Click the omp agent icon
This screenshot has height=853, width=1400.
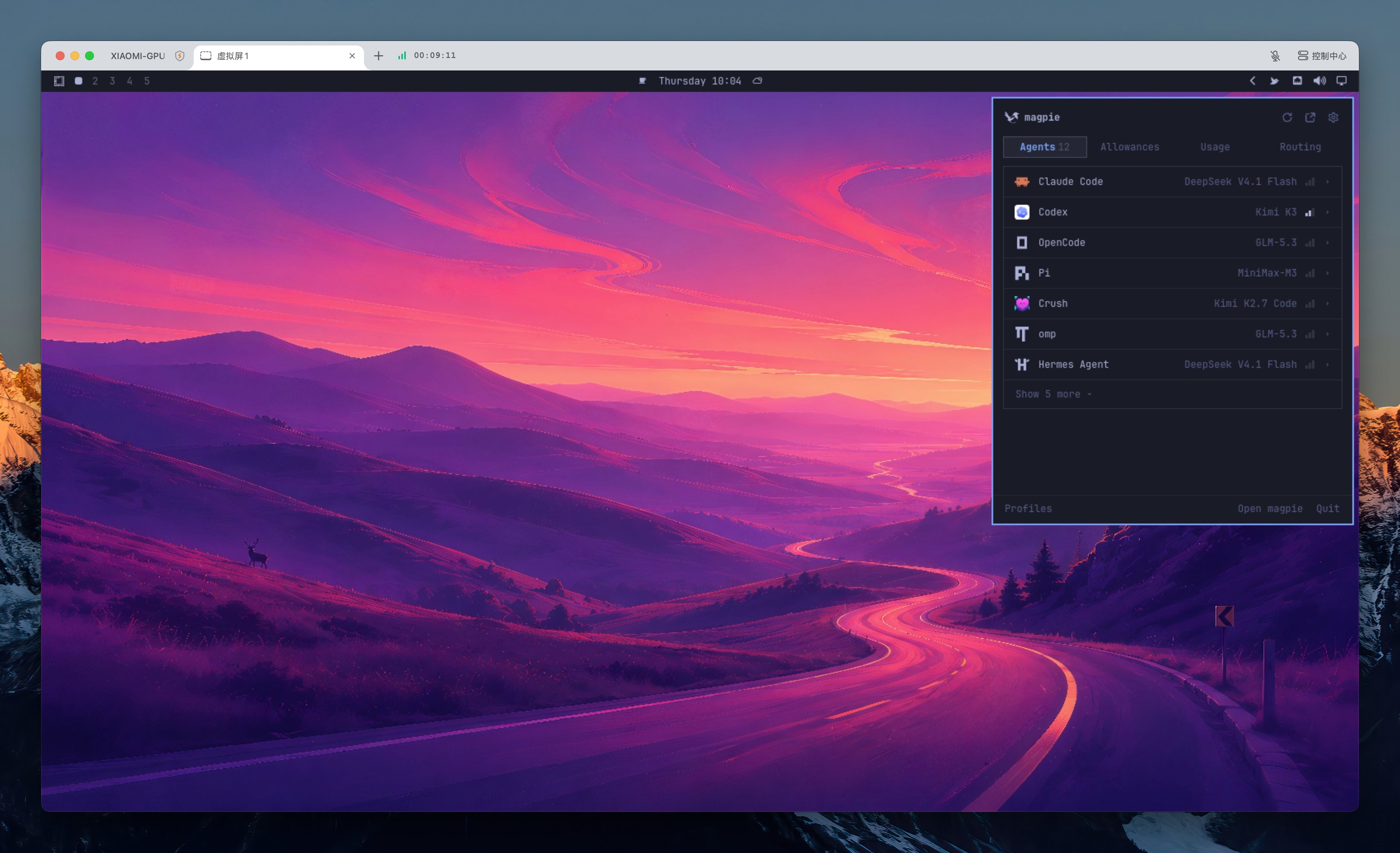point(1022,334)
